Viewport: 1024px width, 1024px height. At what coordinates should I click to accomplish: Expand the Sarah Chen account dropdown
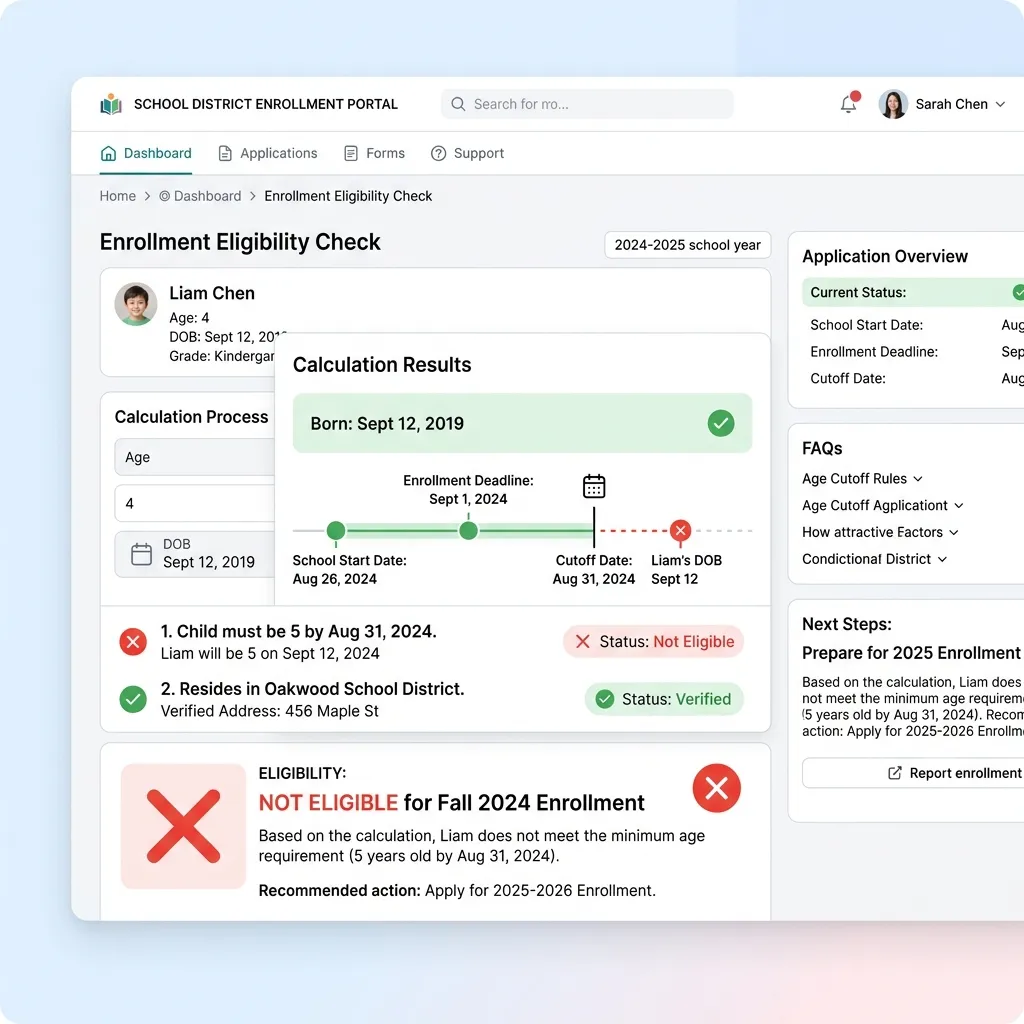1000,104
